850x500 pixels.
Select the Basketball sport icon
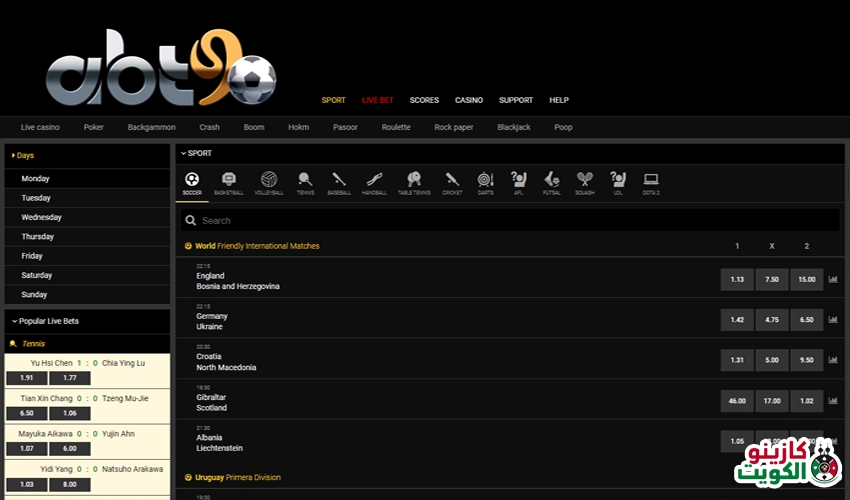pyautogui.click(x=228, y=182)
